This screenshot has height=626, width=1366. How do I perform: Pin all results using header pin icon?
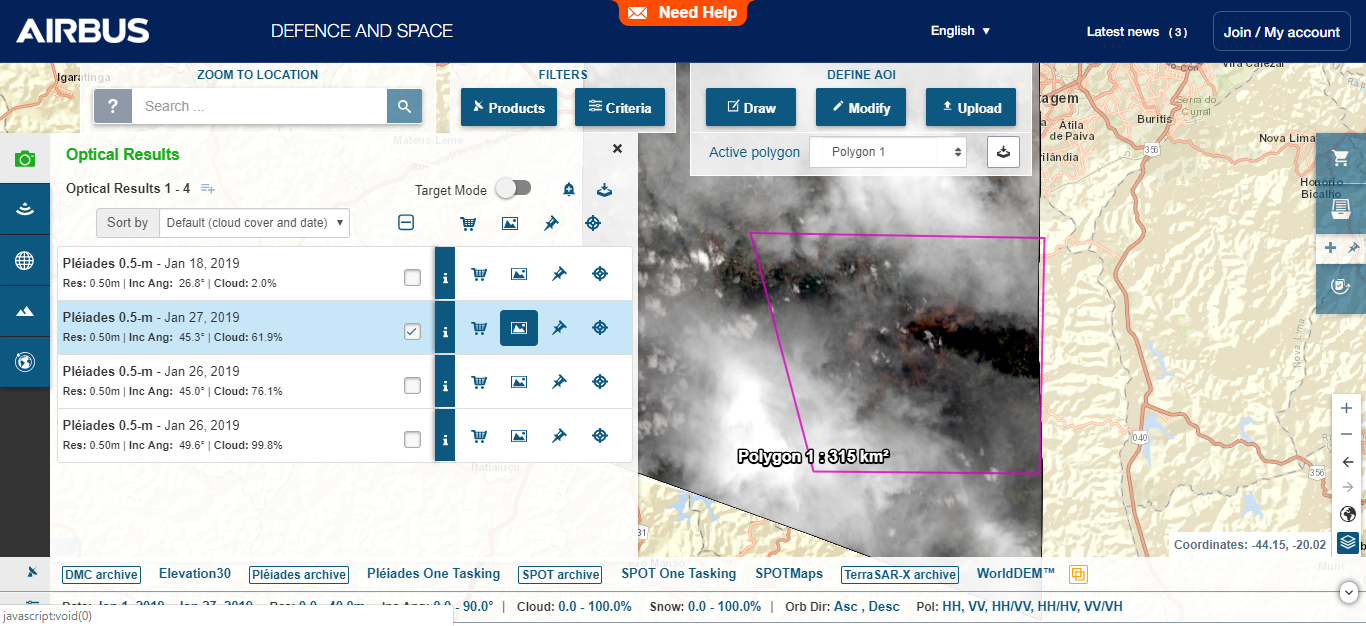click(551, 223)
